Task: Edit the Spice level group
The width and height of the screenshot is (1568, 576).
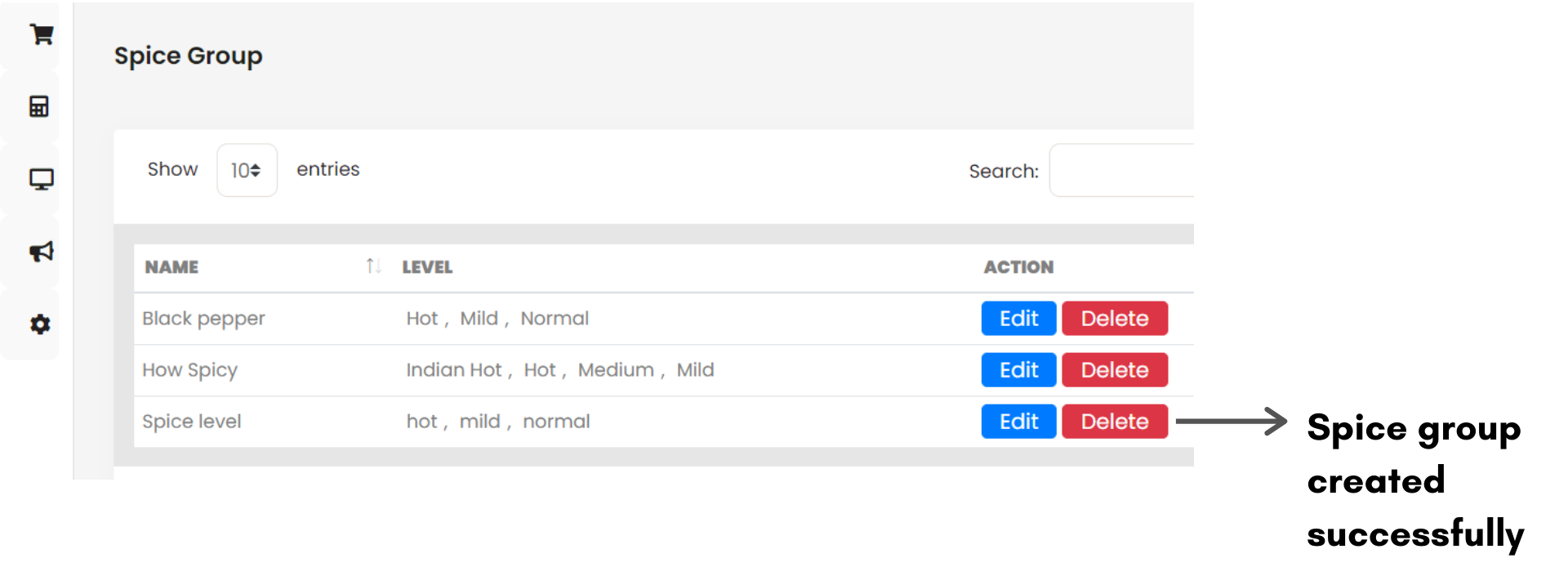Action: coord(1018,422)
